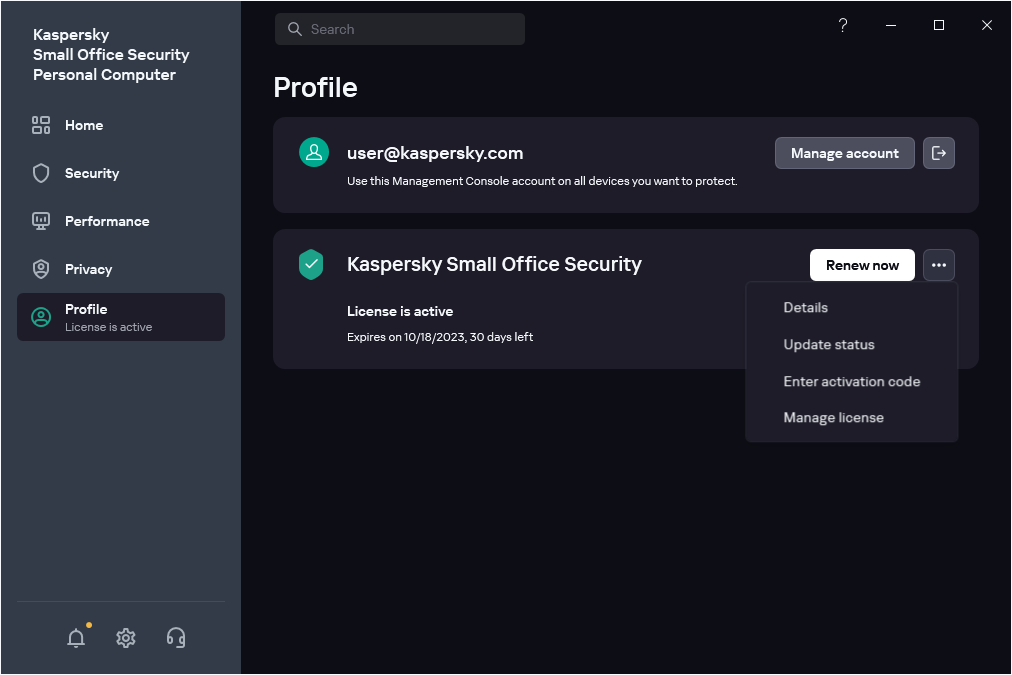Switch to the Performance section
This screenshot has height=675, width=1012.
[106, 221]
